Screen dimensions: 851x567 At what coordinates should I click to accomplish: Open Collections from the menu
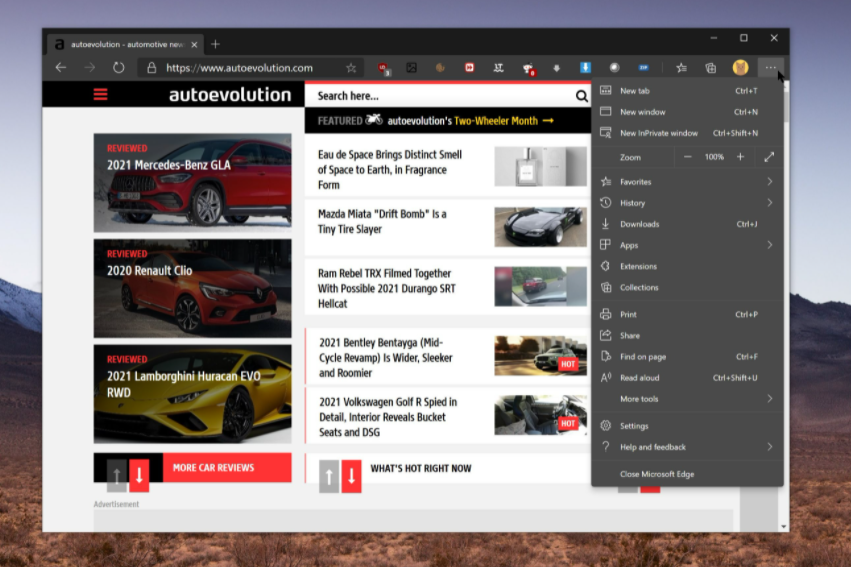click(687, 288)
